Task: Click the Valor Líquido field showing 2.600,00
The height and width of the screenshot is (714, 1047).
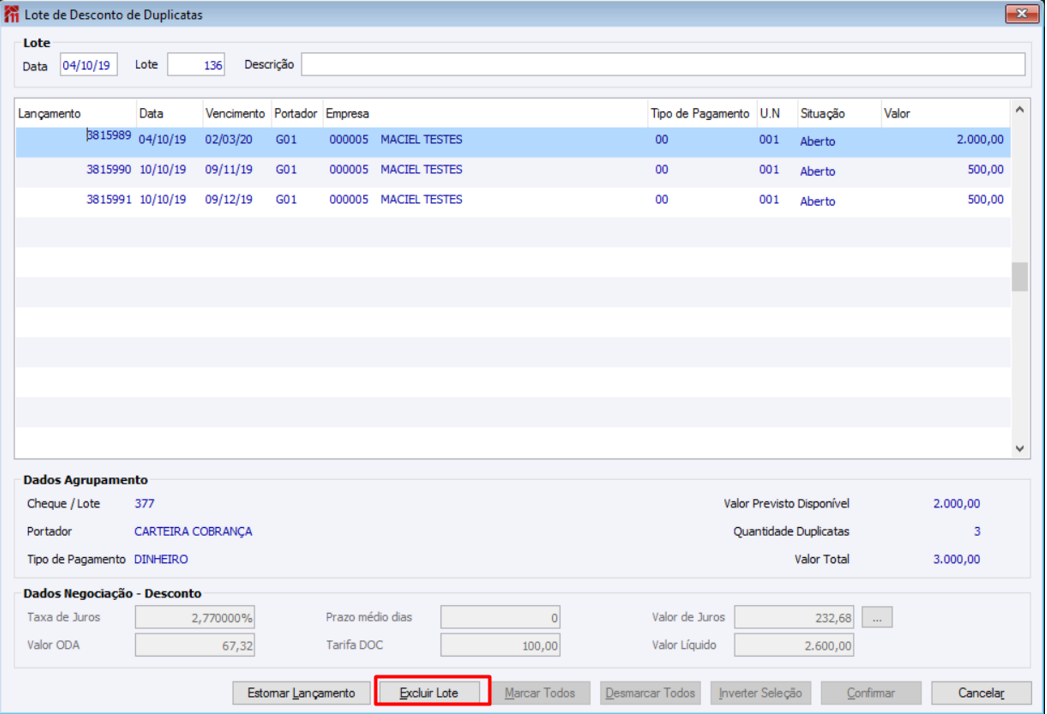Action: (x=794, y=646)
